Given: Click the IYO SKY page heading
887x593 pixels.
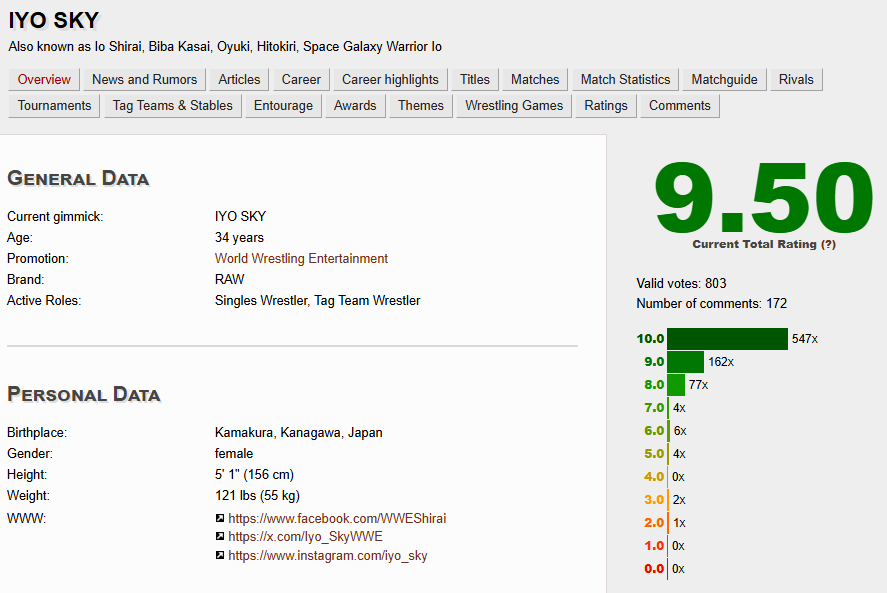Looking at the screenshot, I should tap(54, 20).
